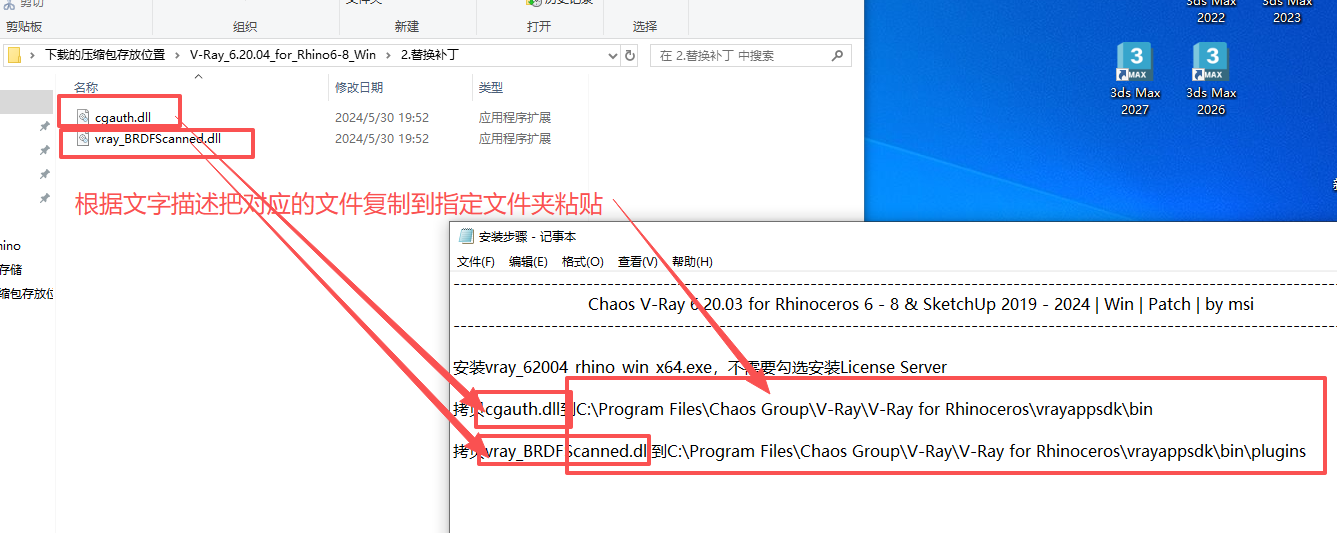Go to the 下载的压缩包存放位置 breadcrumb folder
1337x533 pixels.
click(105, 56)
